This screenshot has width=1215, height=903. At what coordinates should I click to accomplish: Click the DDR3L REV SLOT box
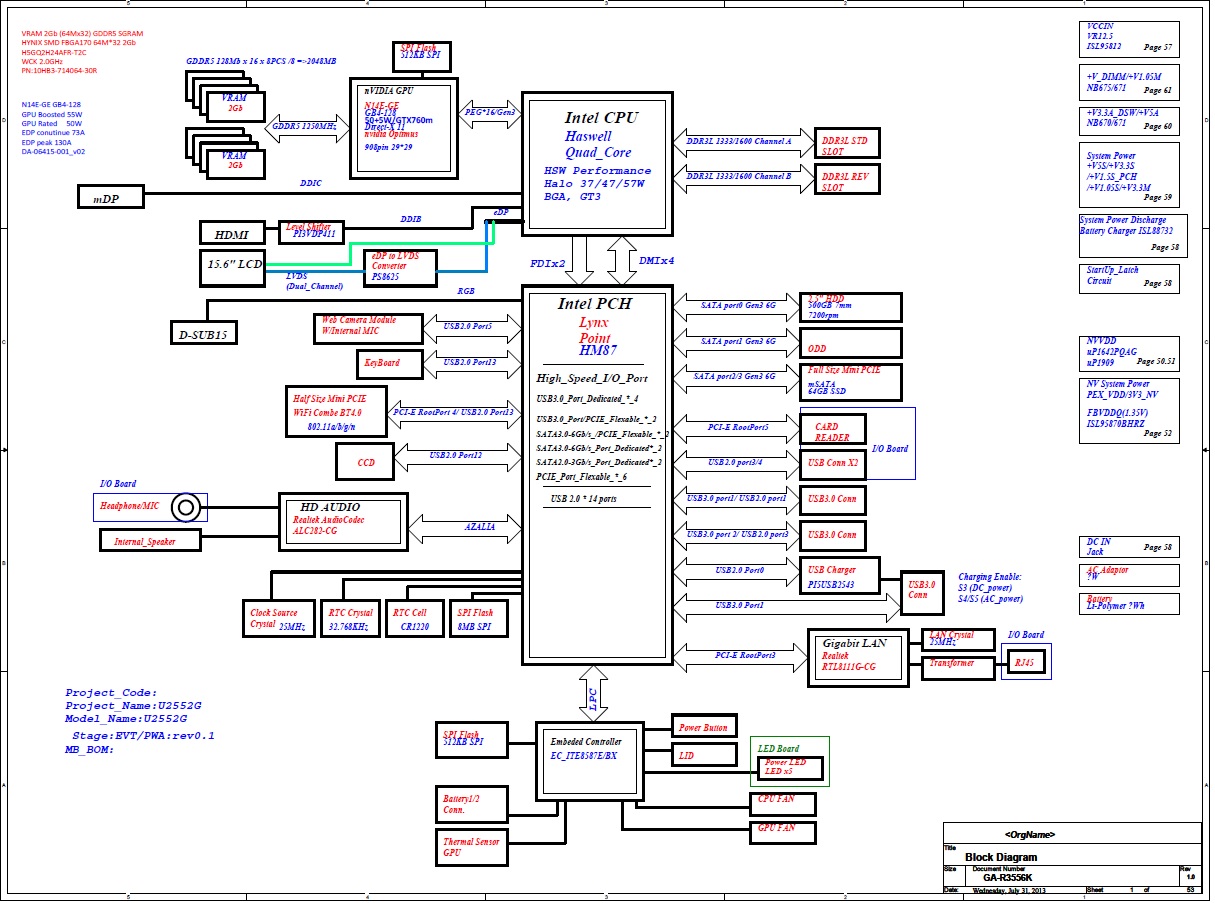849,180
